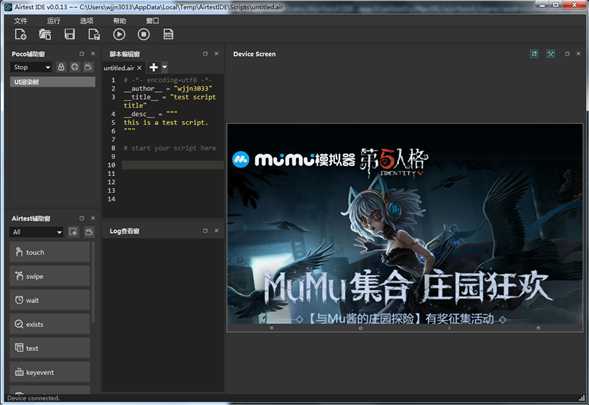Image resolution: width=589 pixels, height=405 pixels.
Task: Click the first green Device Screen tool icon
Action: (534, 54)
